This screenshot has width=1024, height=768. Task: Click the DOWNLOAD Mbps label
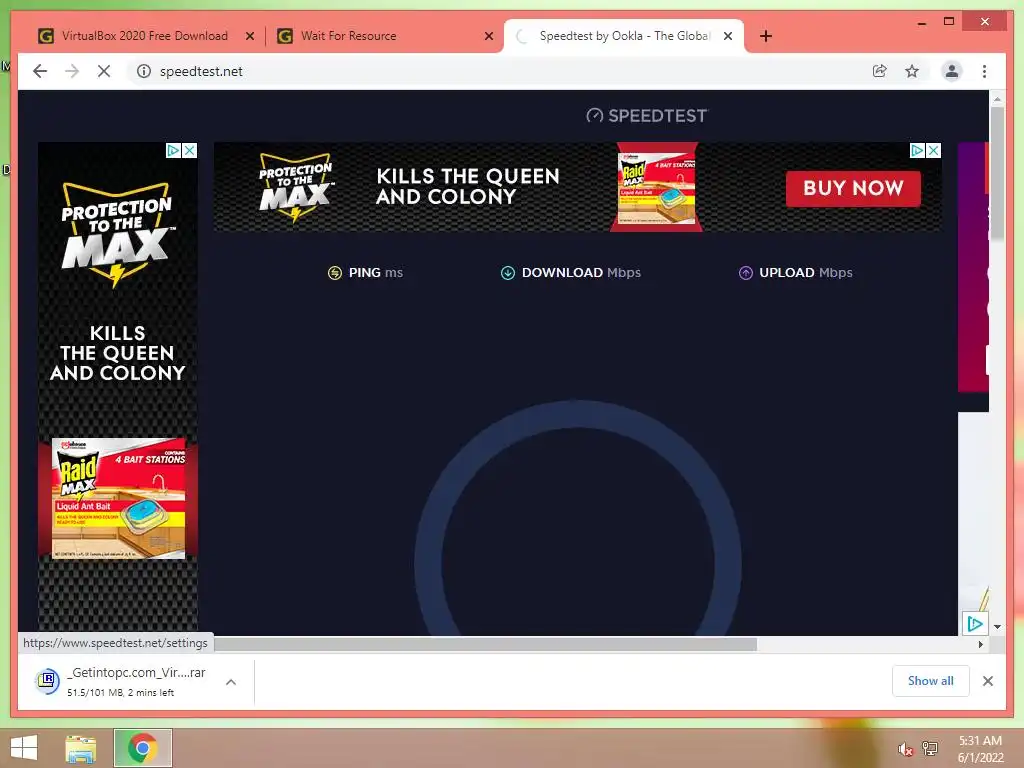pyautogui.click(x=581, y=272)
